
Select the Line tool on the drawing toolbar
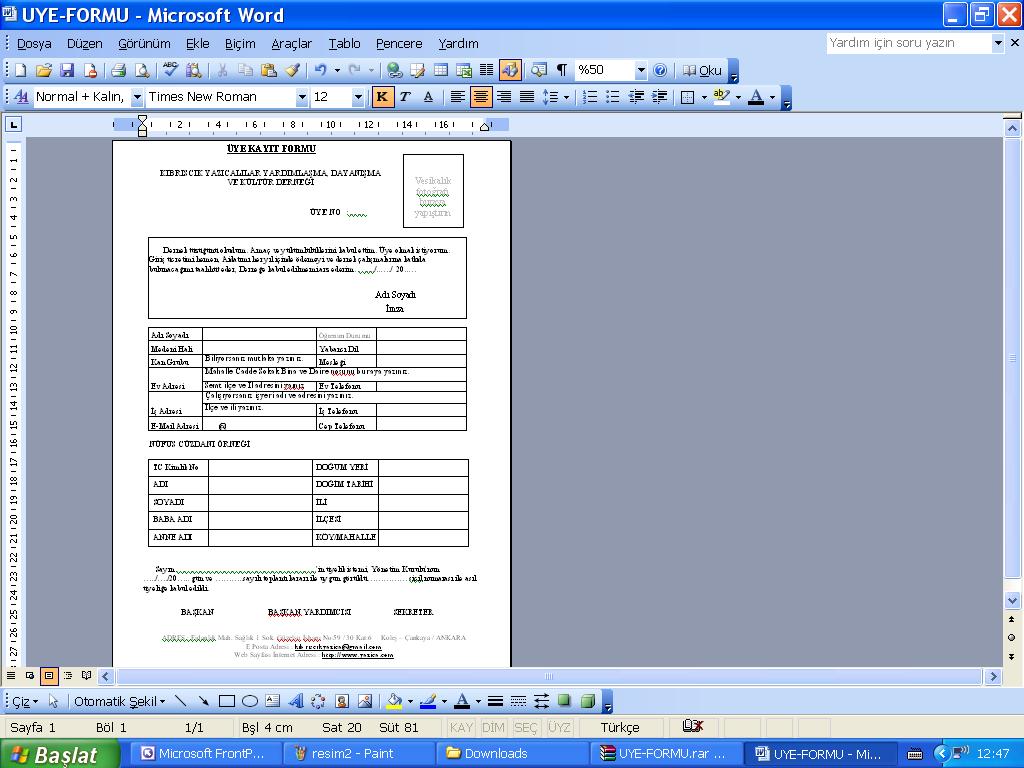click(180, 701)
